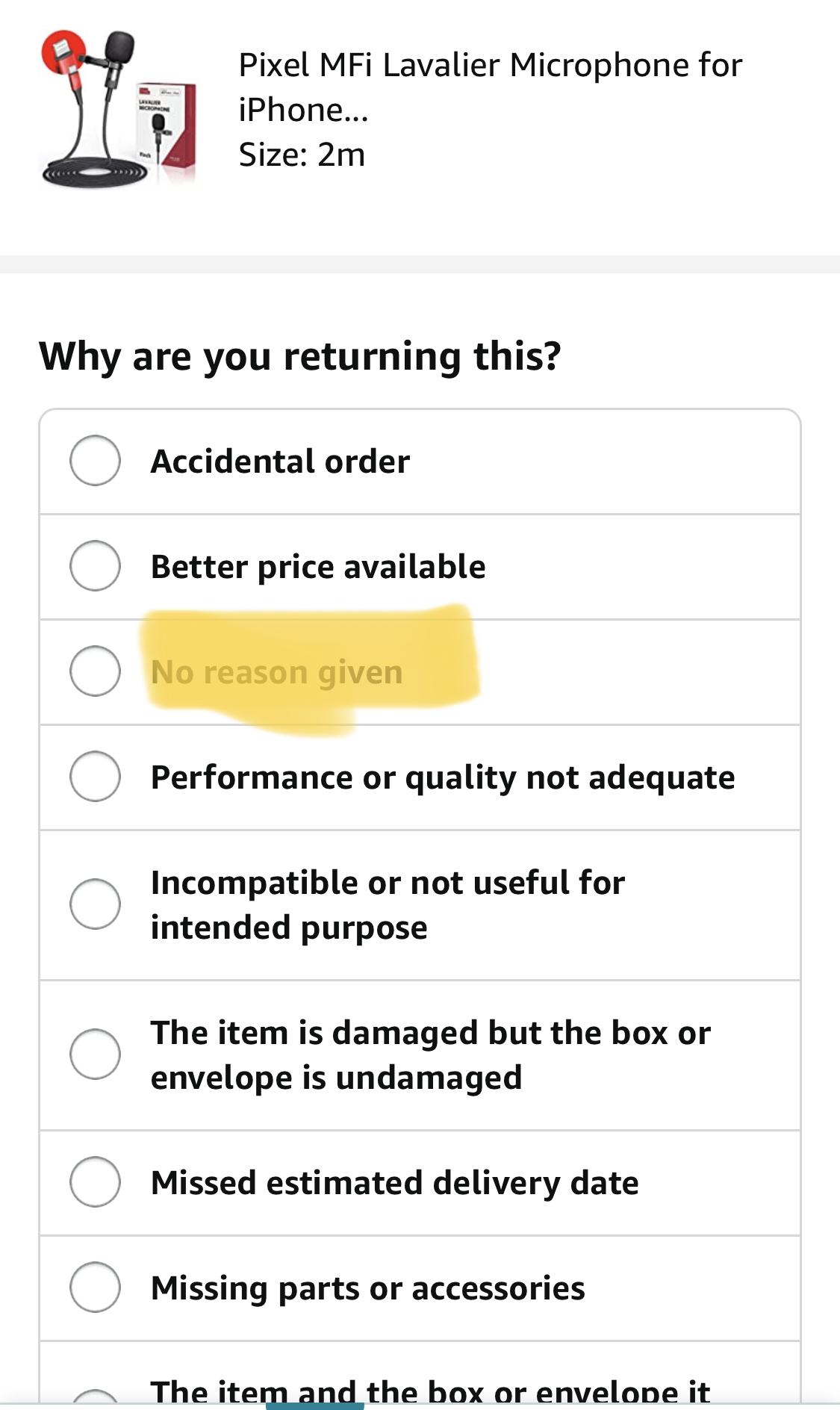Click the lavalier microphone product thumbnail

(x=118, y=108)
